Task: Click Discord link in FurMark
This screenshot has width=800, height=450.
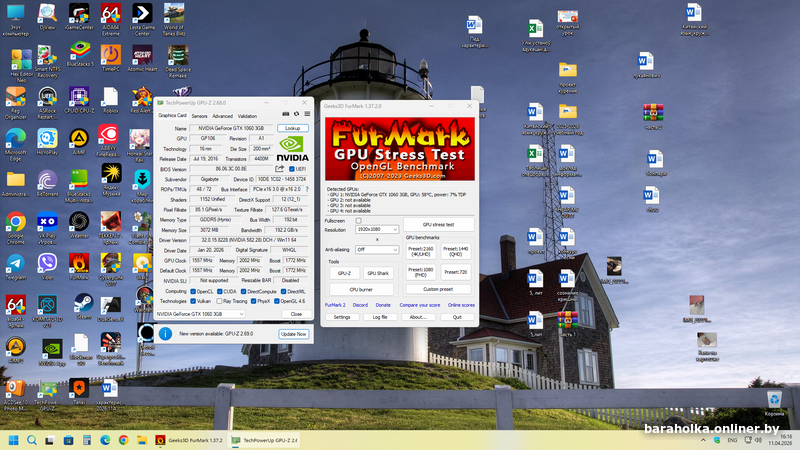Action: (360, 305)
